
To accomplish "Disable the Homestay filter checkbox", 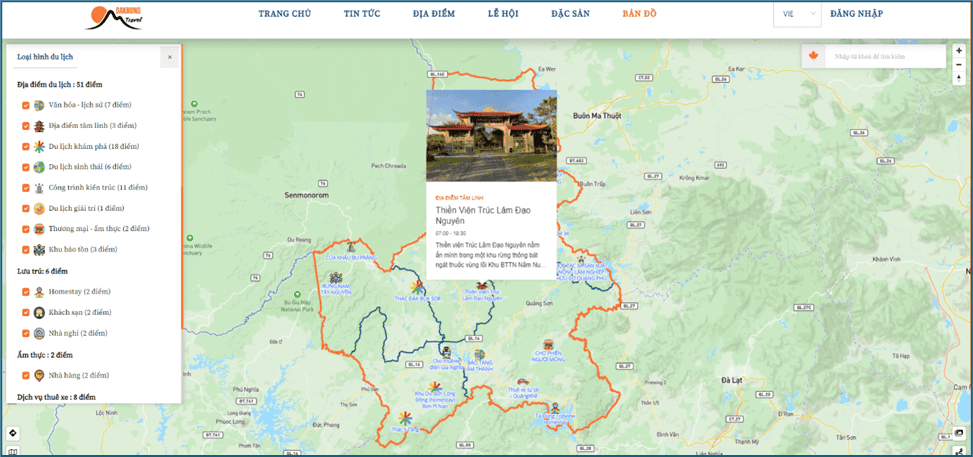I will pyautogui.click(x=26, y=292).
